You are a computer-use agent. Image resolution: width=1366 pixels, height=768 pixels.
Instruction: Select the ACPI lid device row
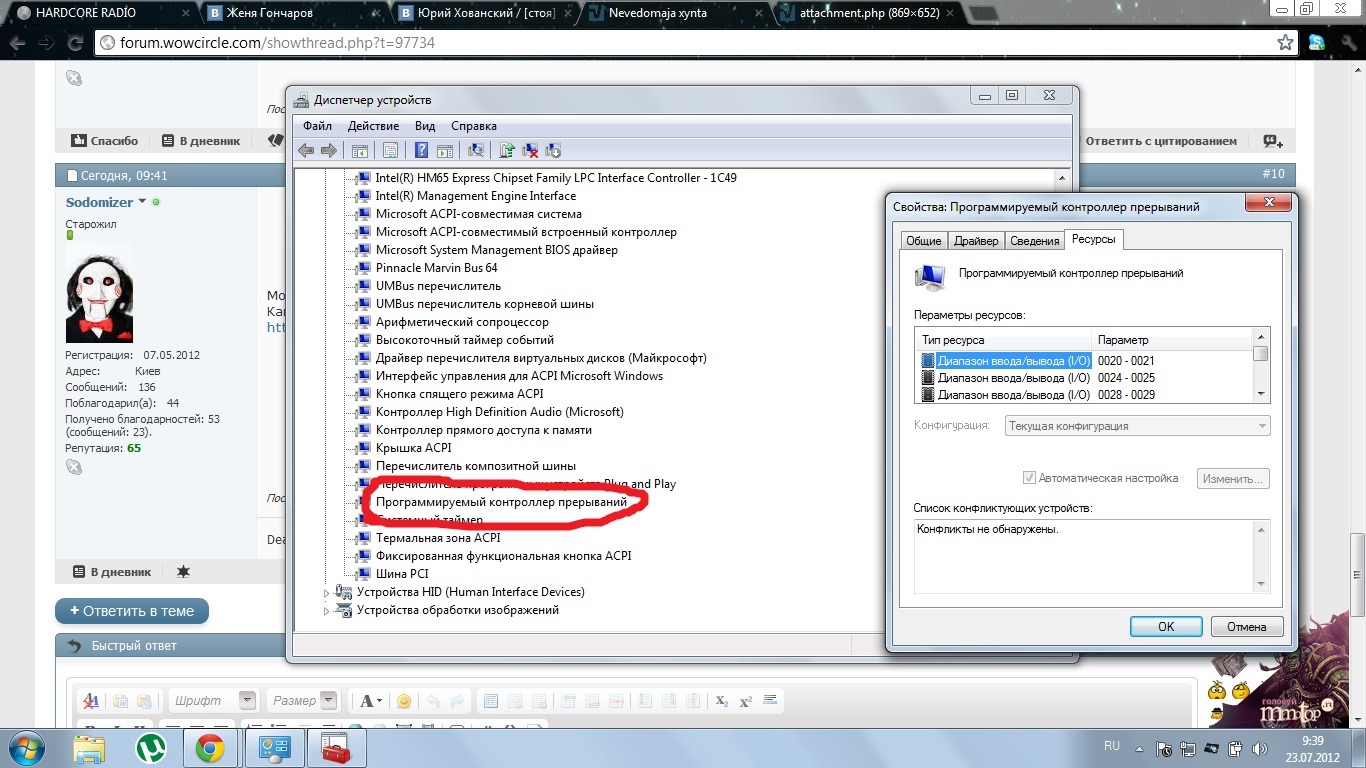click(x=413, y=448)
